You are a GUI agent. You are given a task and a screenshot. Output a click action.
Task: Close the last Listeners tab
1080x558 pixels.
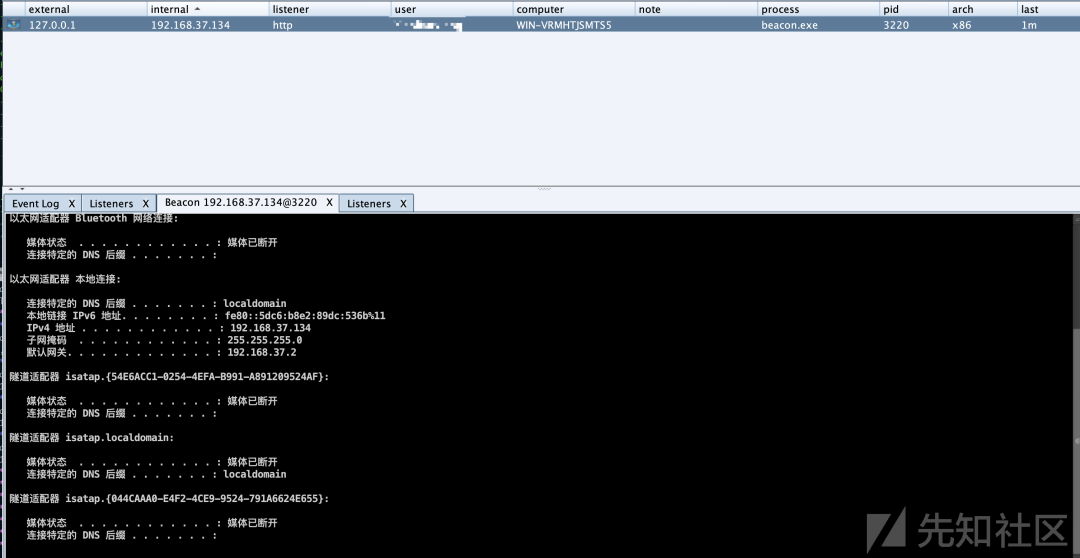[403, 203]
